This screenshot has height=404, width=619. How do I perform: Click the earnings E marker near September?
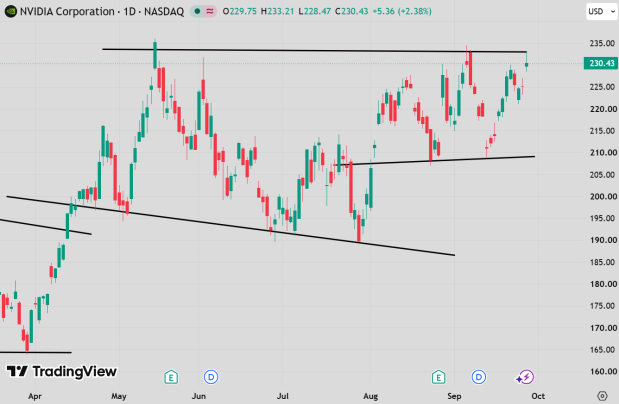pyautogui.click(x=439, y=377)
